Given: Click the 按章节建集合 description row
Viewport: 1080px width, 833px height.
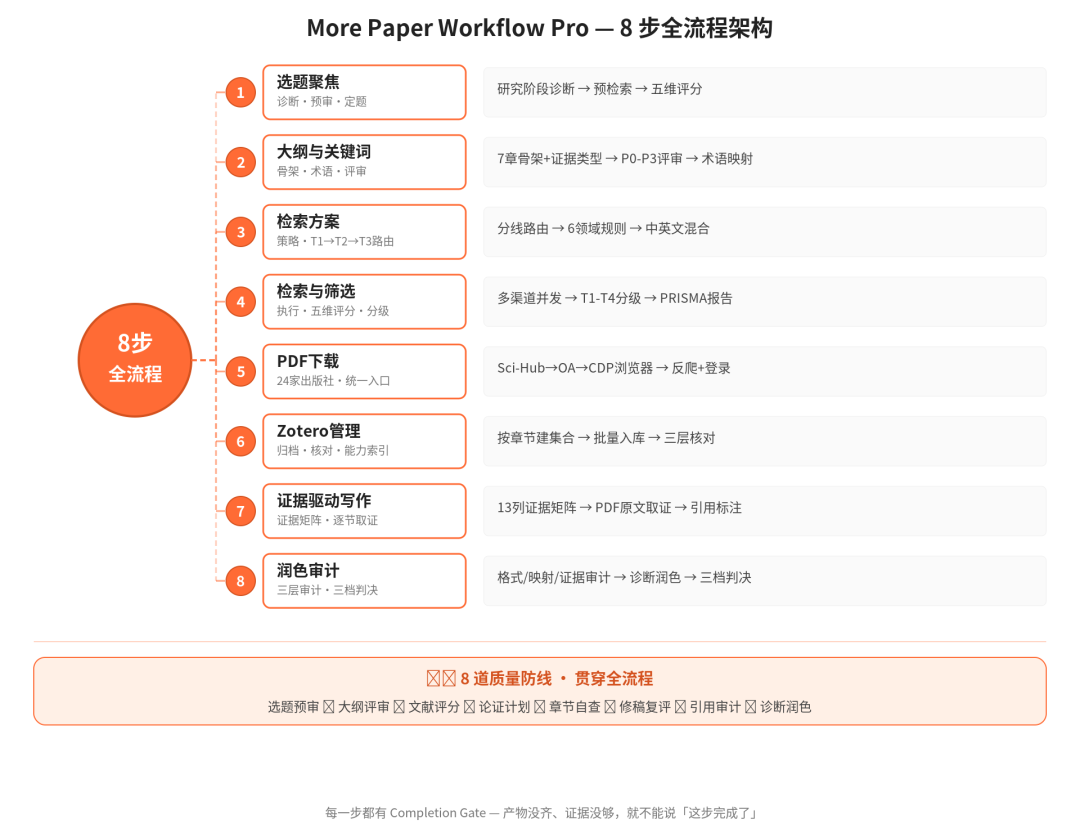Looking at the screenshot, I should (765, 441).
